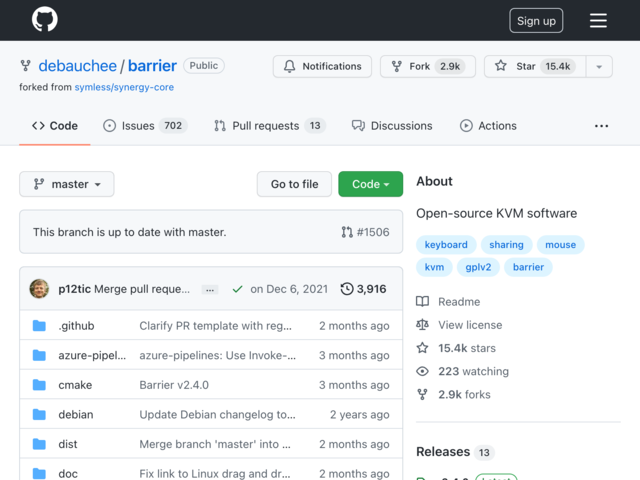Open the Pull requests tab
The height and width of the screenshot is (480, 640).
pyautogui.click(x=270, y=126)
